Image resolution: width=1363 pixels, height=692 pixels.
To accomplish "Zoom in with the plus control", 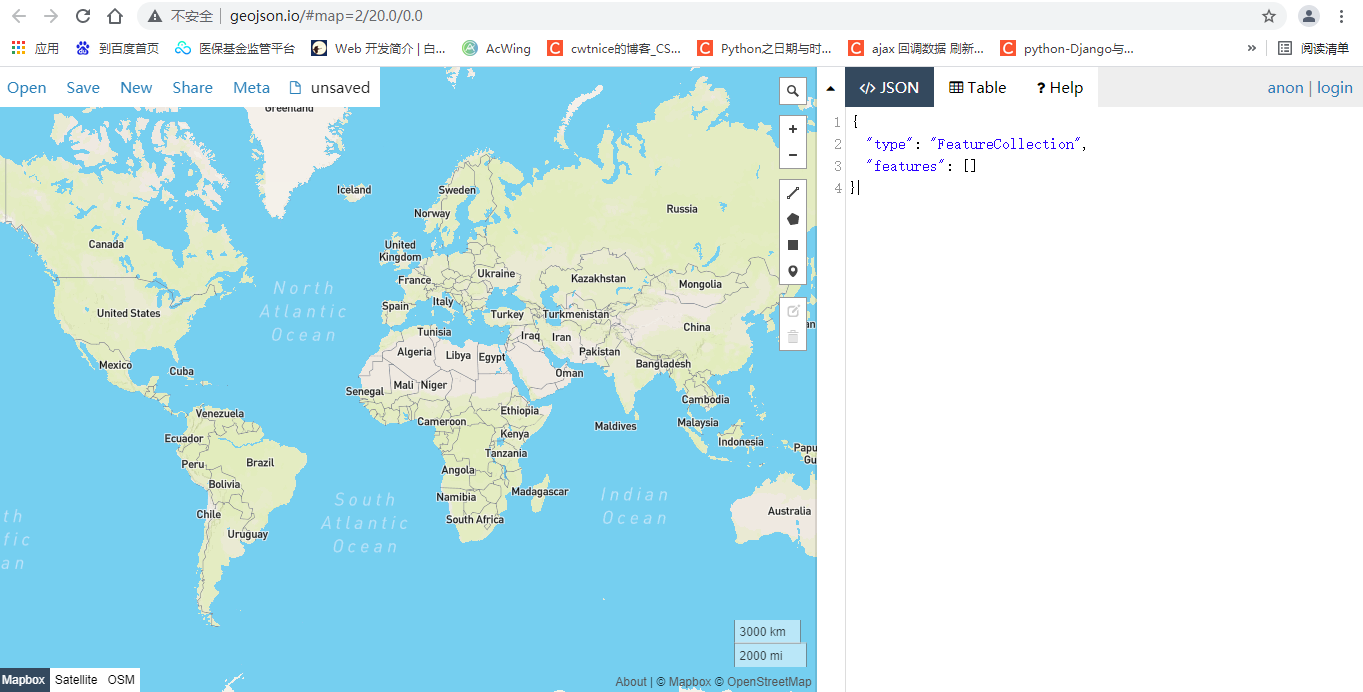I will pyautogui.click(x=792, y=128).
